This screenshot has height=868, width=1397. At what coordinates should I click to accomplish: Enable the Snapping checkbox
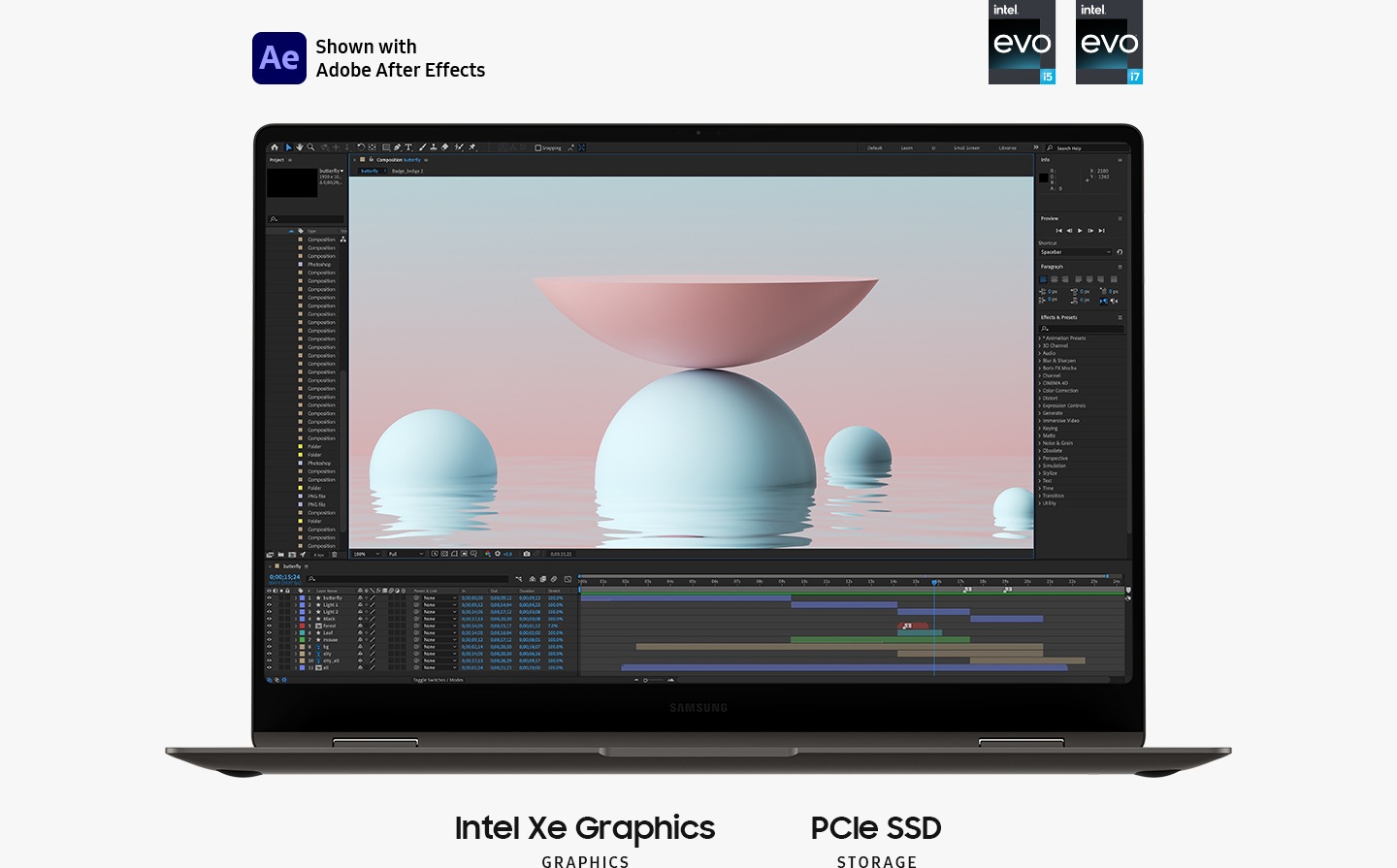[x=538, y=148]
